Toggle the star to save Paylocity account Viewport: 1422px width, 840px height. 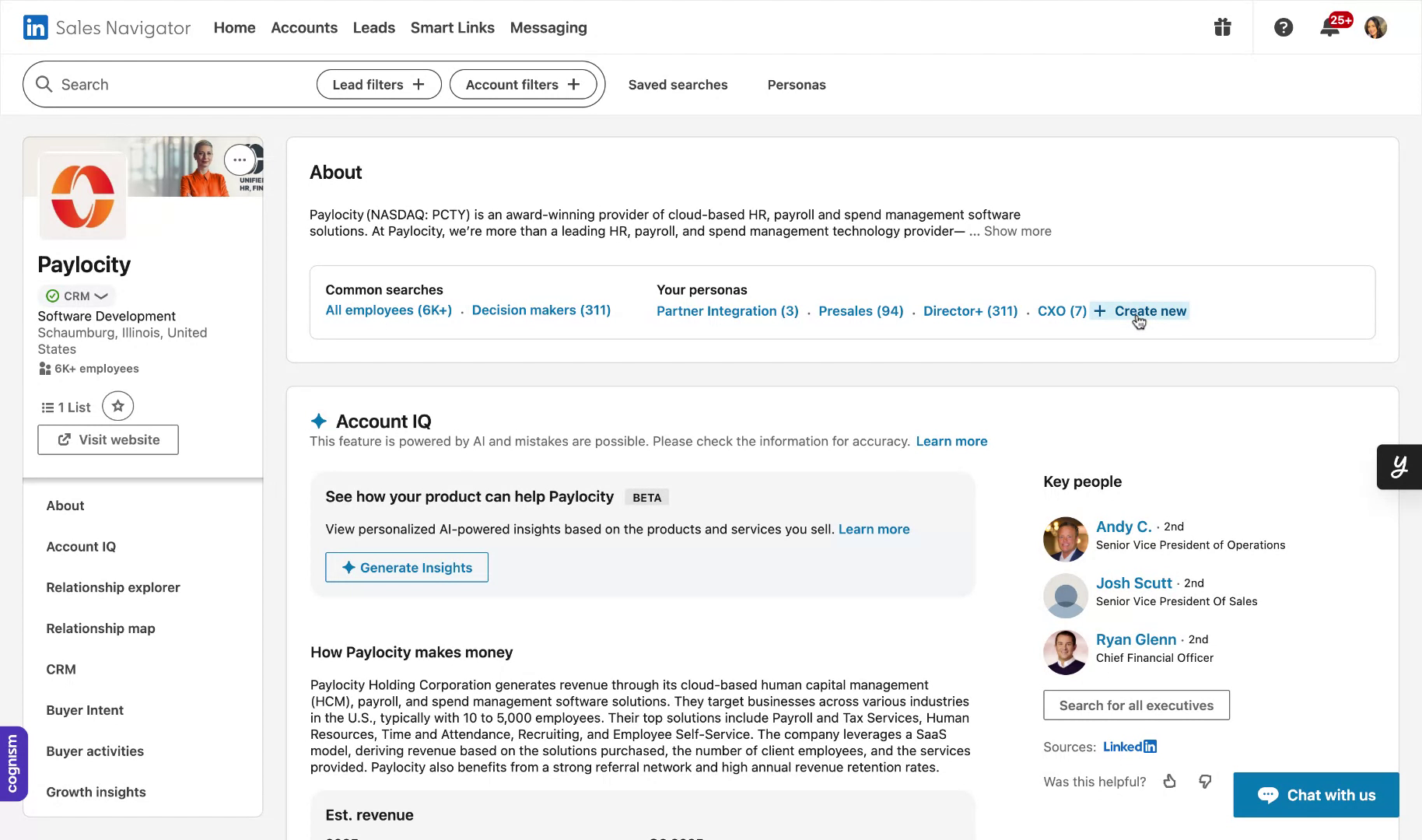point(117,405)
